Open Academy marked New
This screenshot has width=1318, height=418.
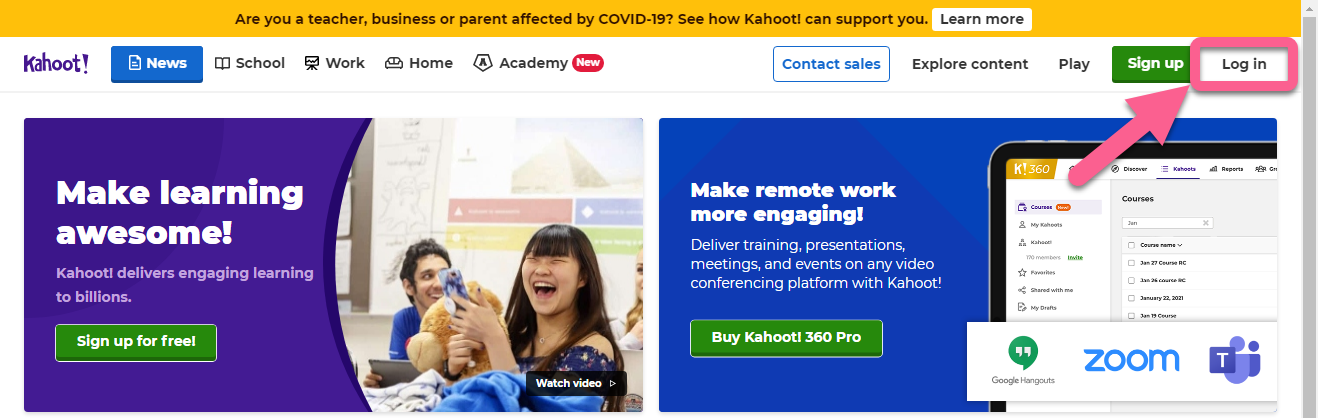[x=538, y=63]
